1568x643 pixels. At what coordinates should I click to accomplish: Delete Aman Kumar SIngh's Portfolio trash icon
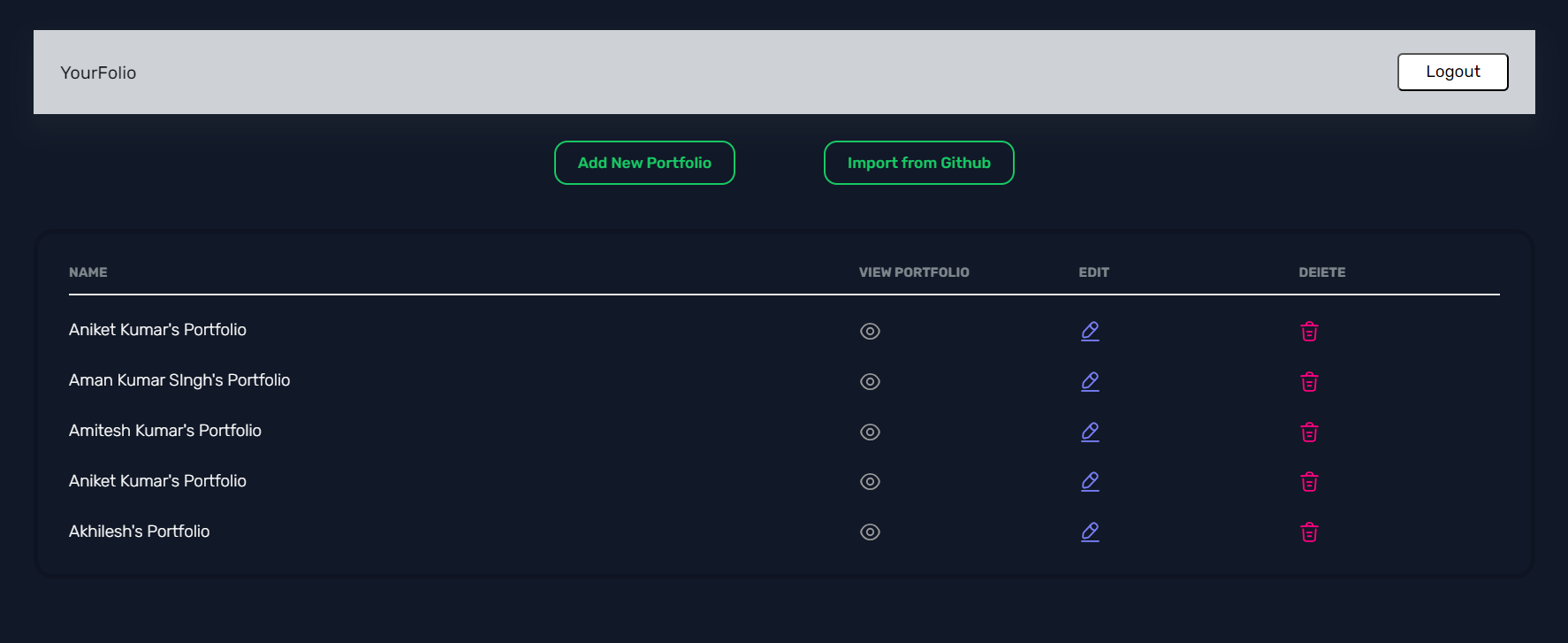coord(1309,381)
